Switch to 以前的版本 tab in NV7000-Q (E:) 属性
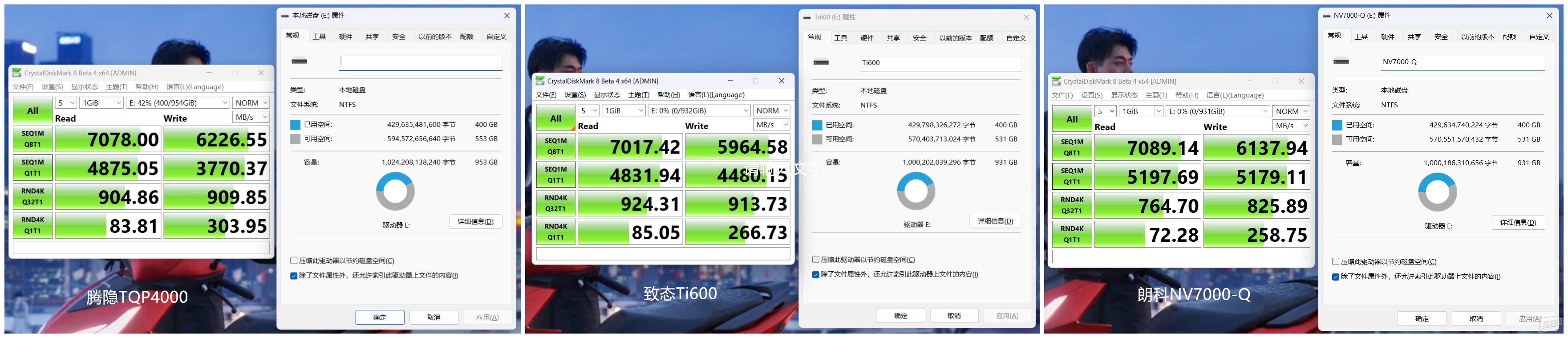 1477,37
